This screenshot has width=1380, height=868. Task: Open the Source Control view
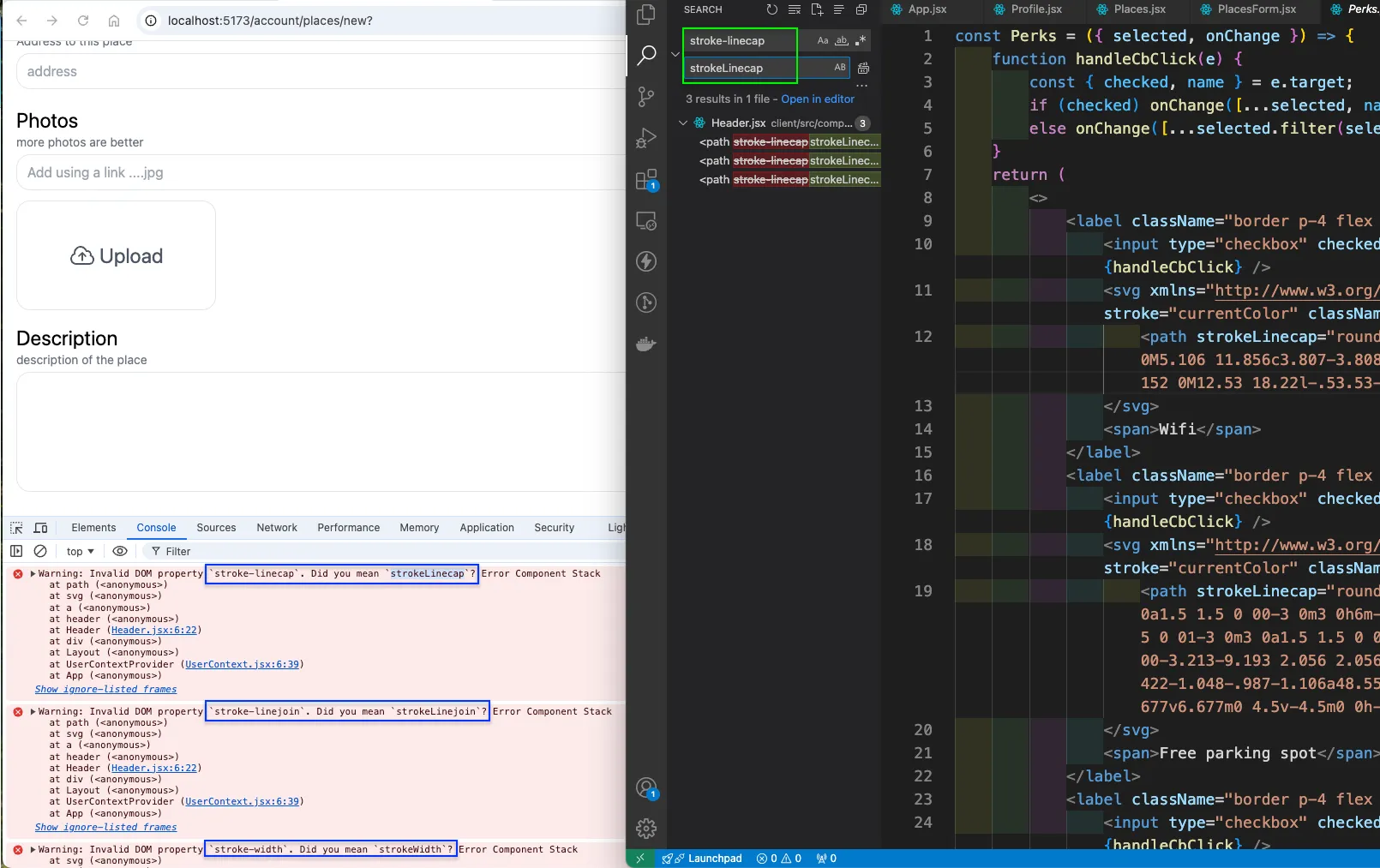pyautogui.click(x=646, y=97)
